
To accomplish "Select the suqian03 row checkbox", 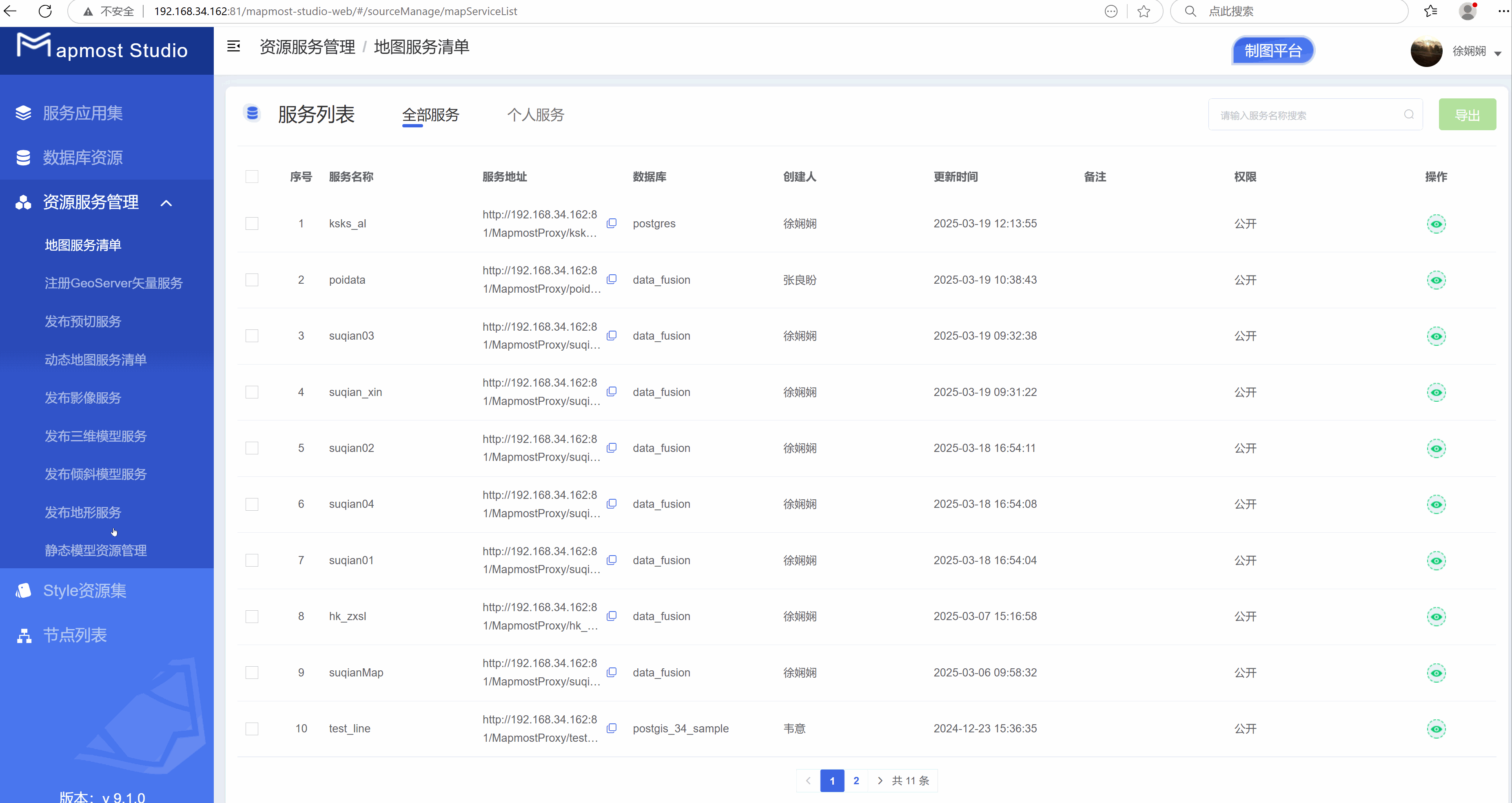I will coord(252,336).
